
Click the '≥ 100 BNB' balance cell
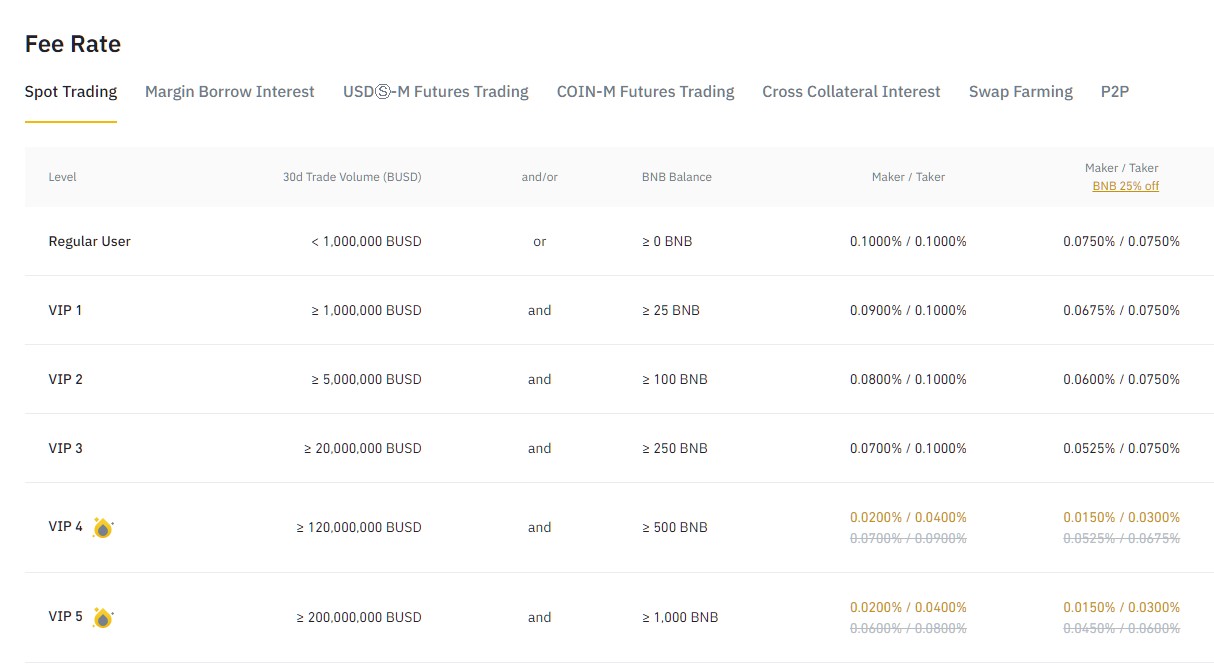(x=675, y=379)
